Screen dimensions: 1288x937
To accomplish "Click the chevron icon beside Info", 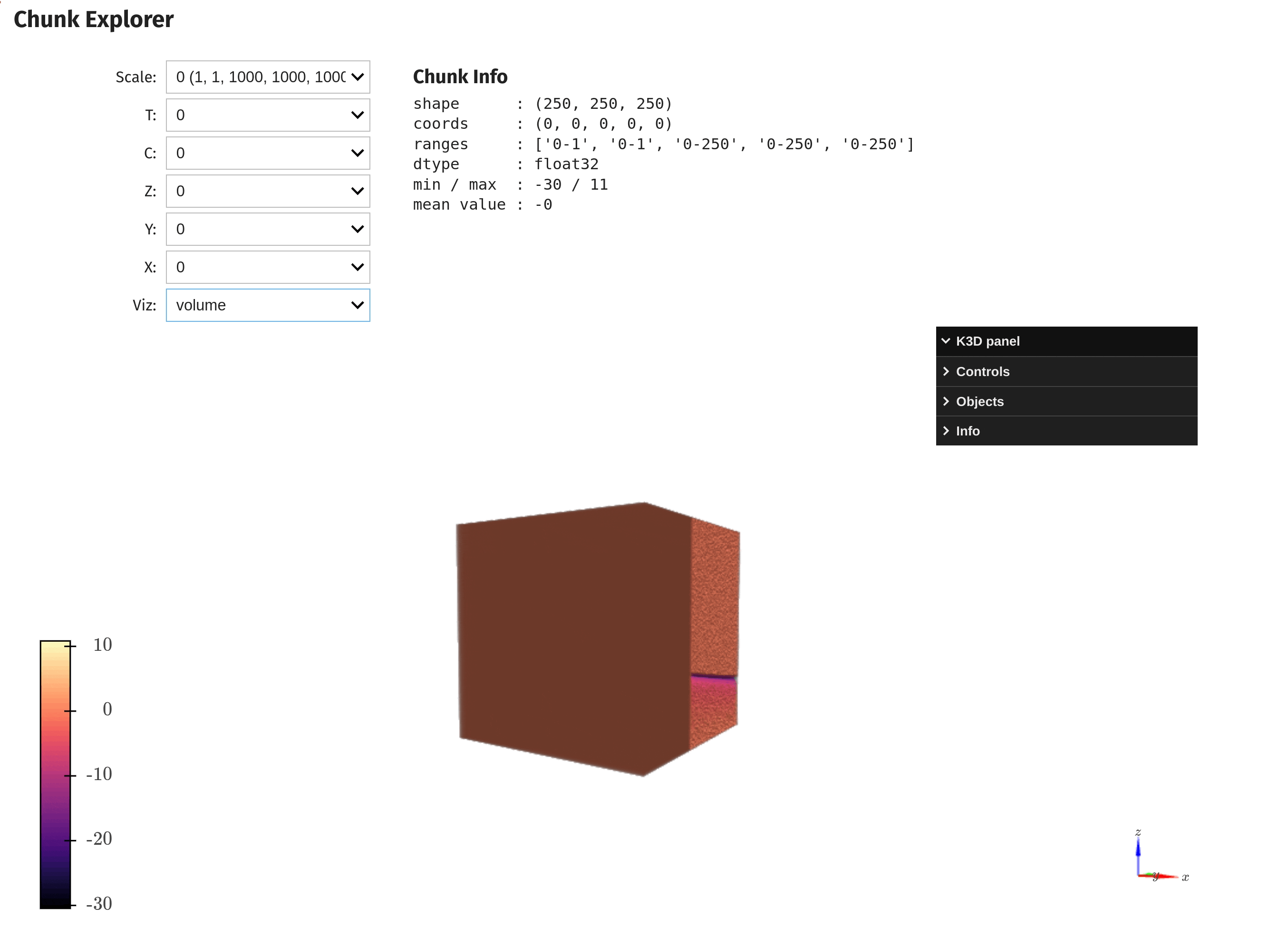I will pyautogui.click(x=946, y=431).
